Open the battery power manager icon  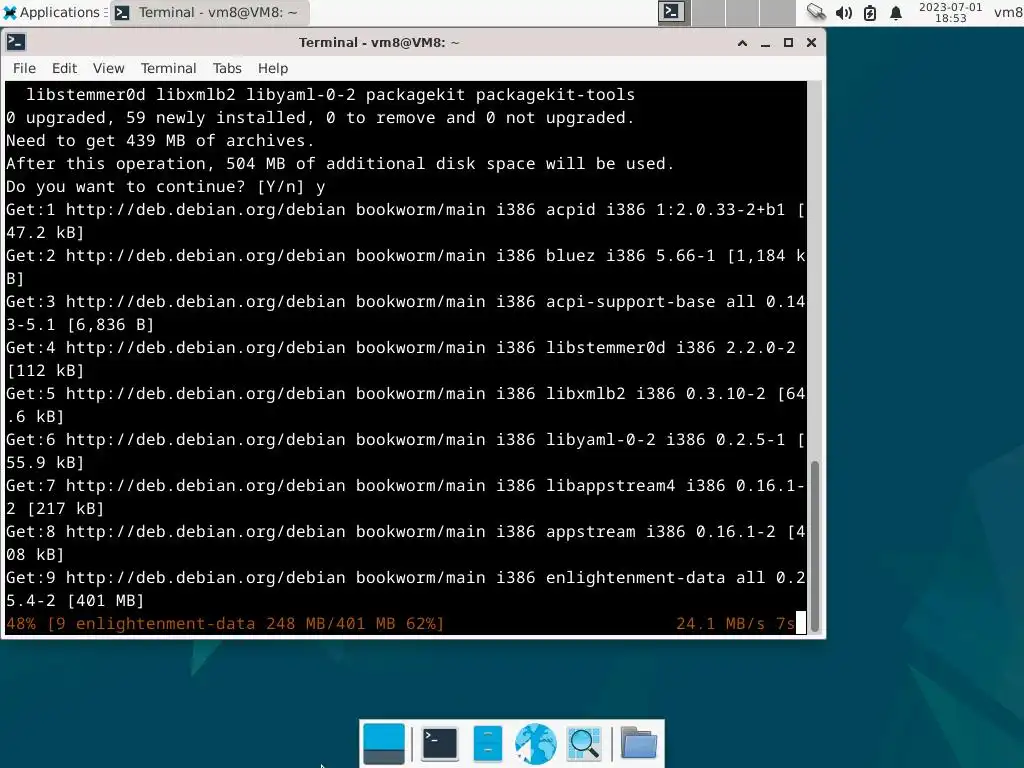pyautogui.click(x=870, y=12)
